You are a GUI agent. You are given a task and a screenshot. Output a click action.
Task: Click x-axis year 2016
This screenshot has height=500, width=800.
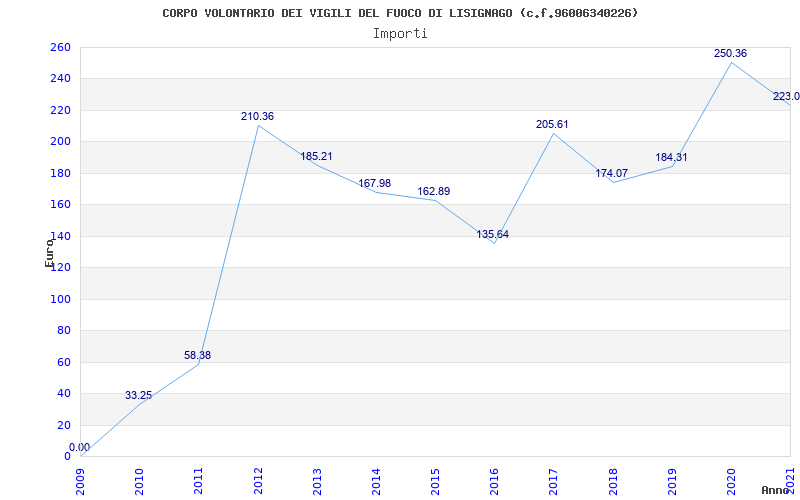(x=495, y=481)
